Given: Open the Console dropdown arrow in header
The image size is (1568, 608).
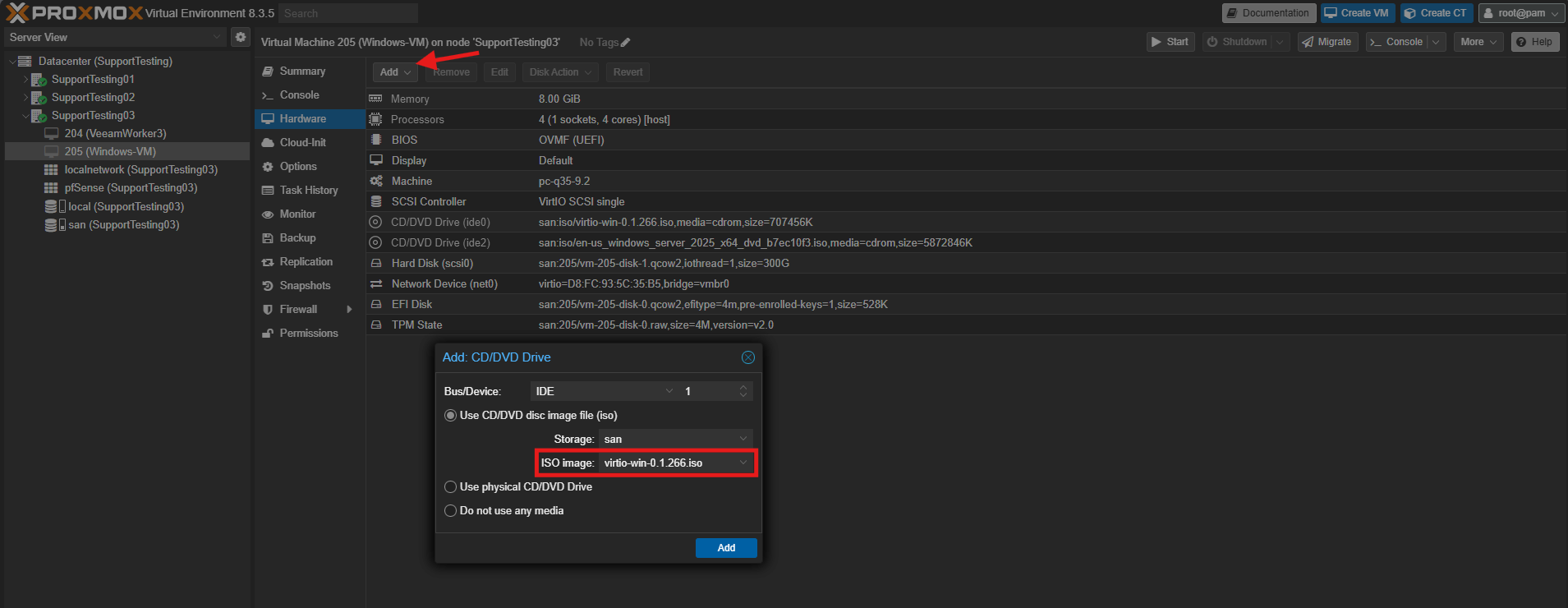Looking at the screenshot, I should click(1436, 42).
